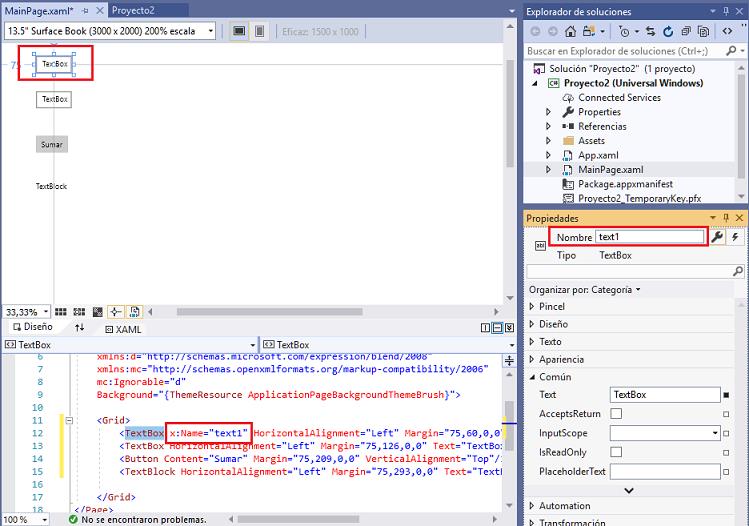Click the search magnifier in Solution Explorer
This screenshot has height=526, width=749.
coord(731,51)
